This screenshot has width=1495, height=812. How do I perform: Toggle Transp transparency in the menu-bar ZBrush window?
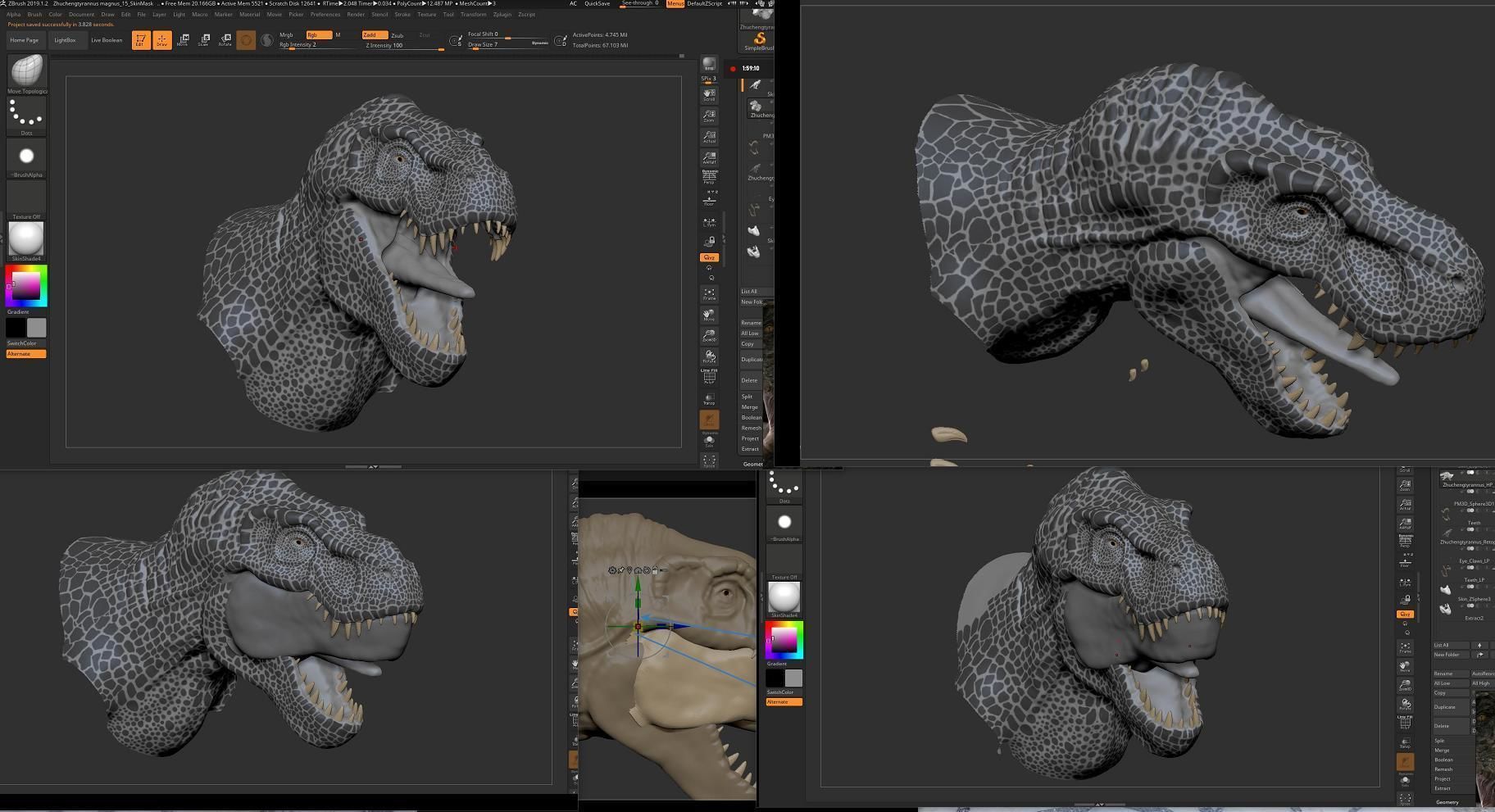pyautogui.click(x=709, y=398)
